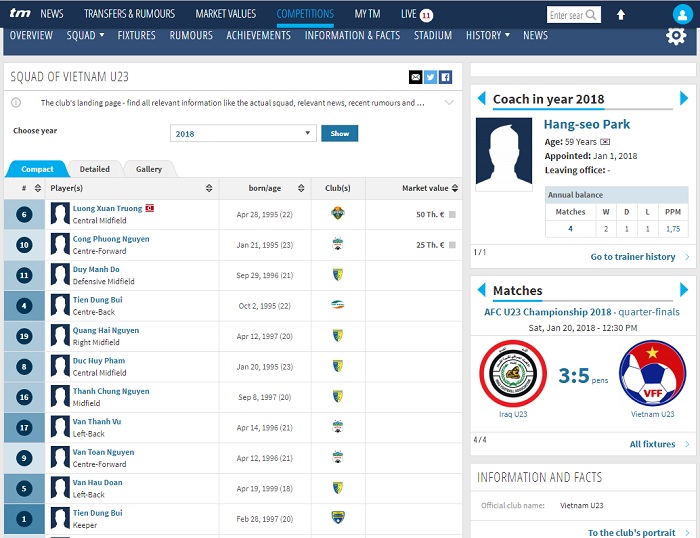Share squad page on Twitter
This screenshot has width=700, height=538.
431,77
